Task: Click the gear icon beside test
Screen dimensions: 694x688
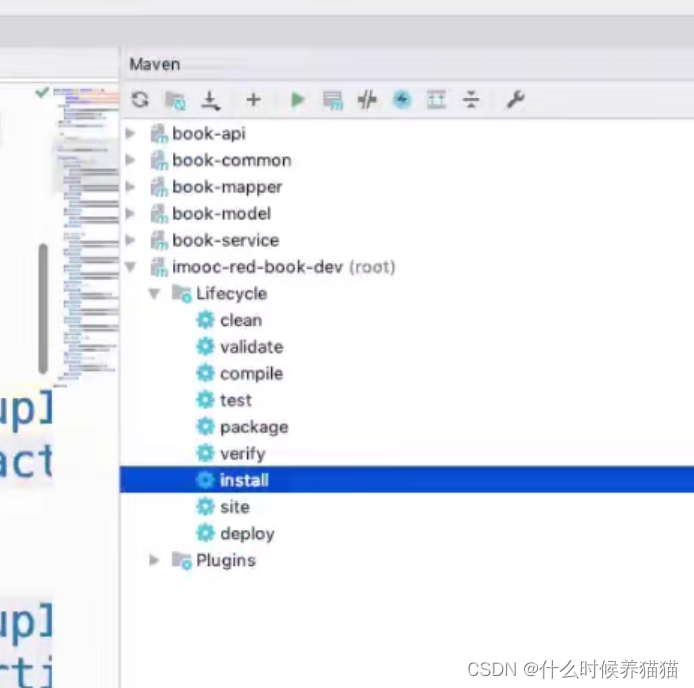Action: pyautogui.click(x=205, y=400)
